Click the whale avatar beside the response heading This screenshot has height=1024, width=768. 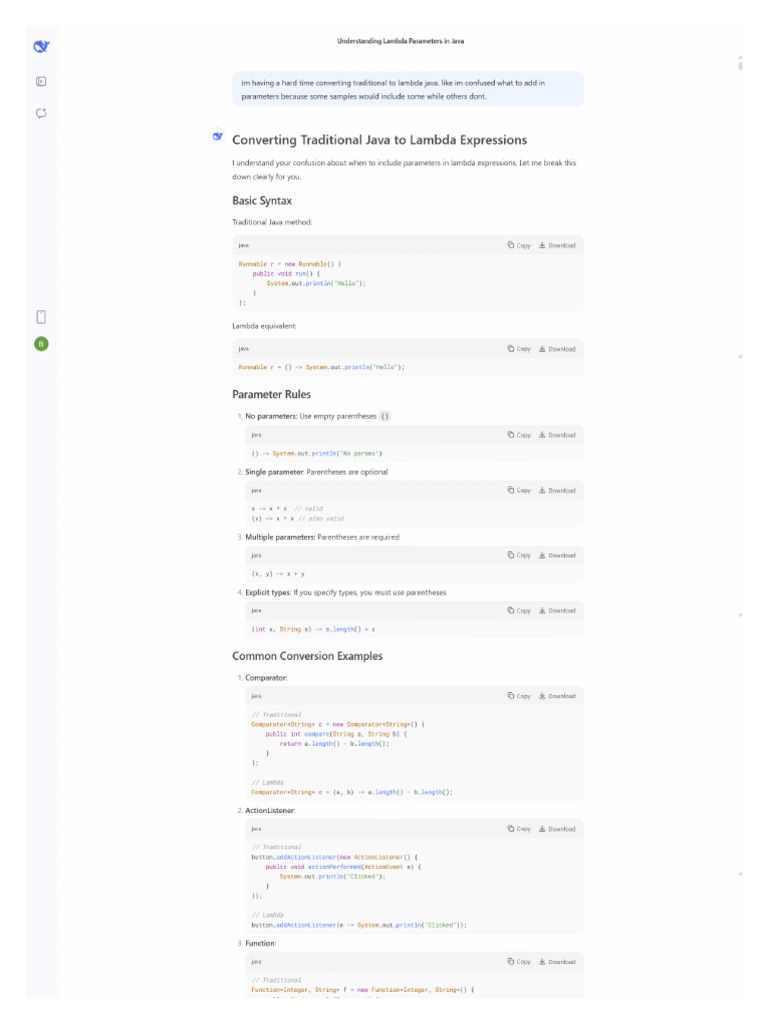click(218, 136)
